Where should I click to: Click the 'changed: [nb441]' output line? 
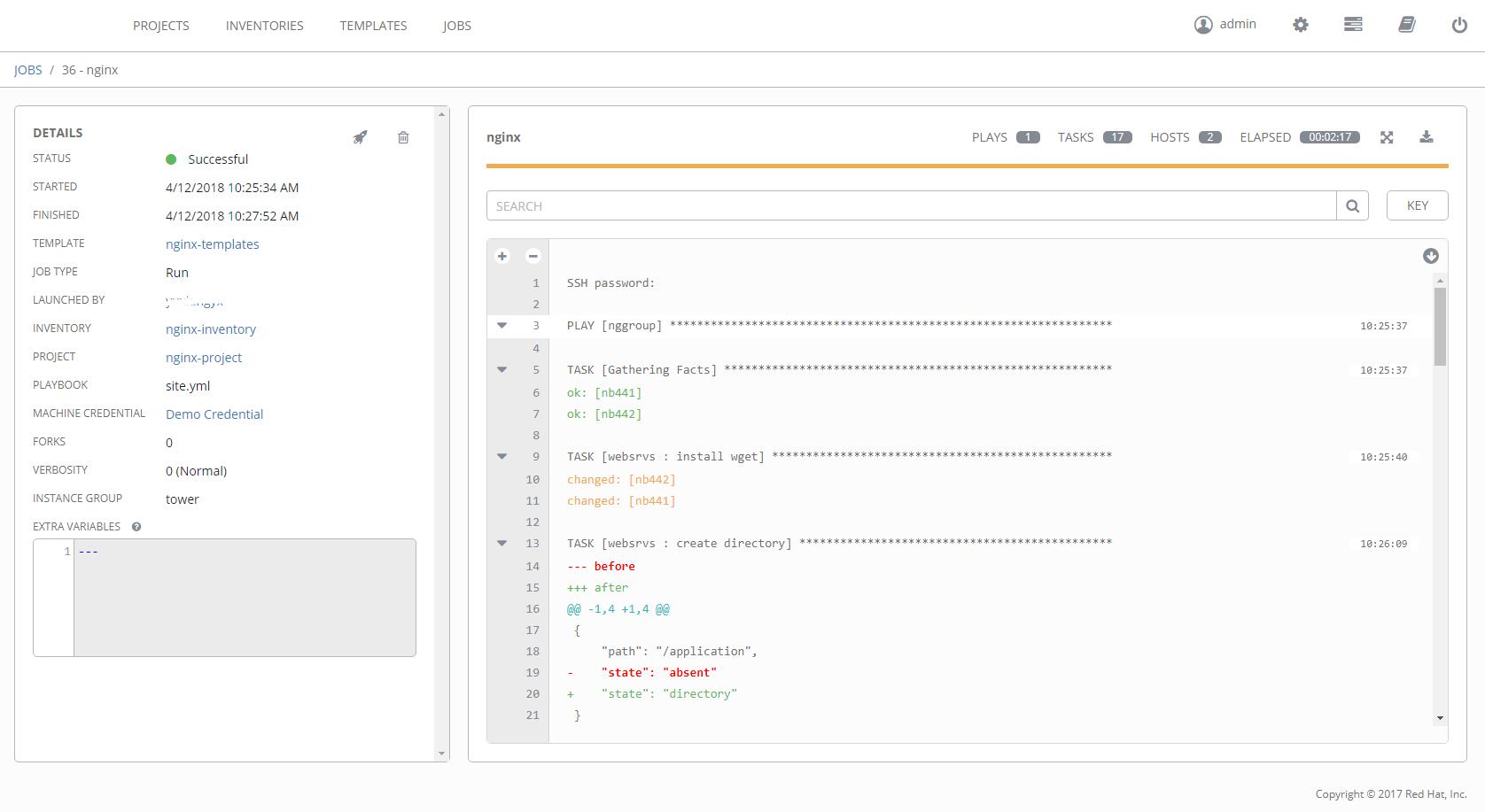(621, 500)
